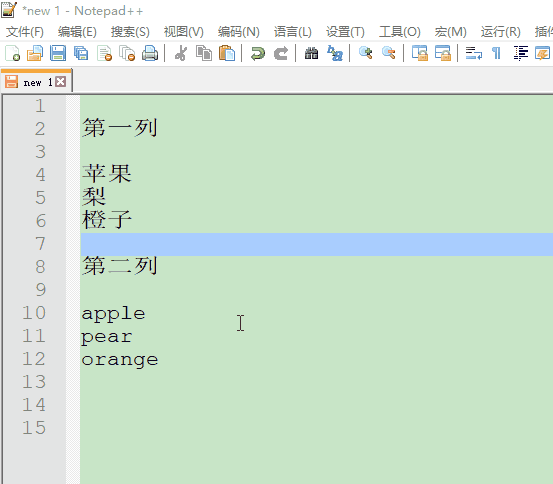Open the 编码(N) menu

[239, 32]
